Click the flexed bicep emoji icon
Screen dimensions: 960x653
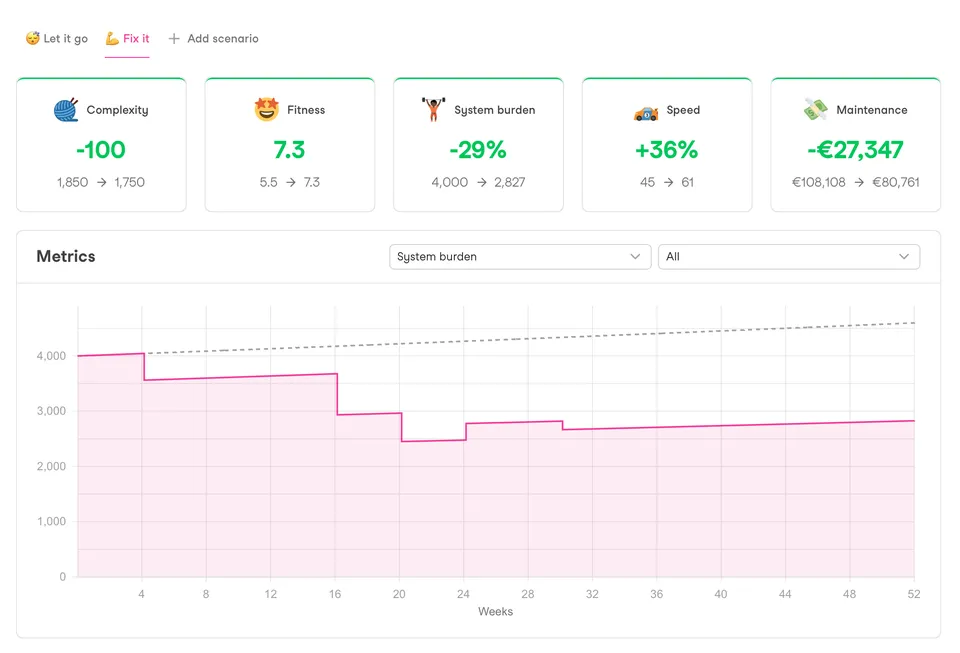[x=113, y=39]
